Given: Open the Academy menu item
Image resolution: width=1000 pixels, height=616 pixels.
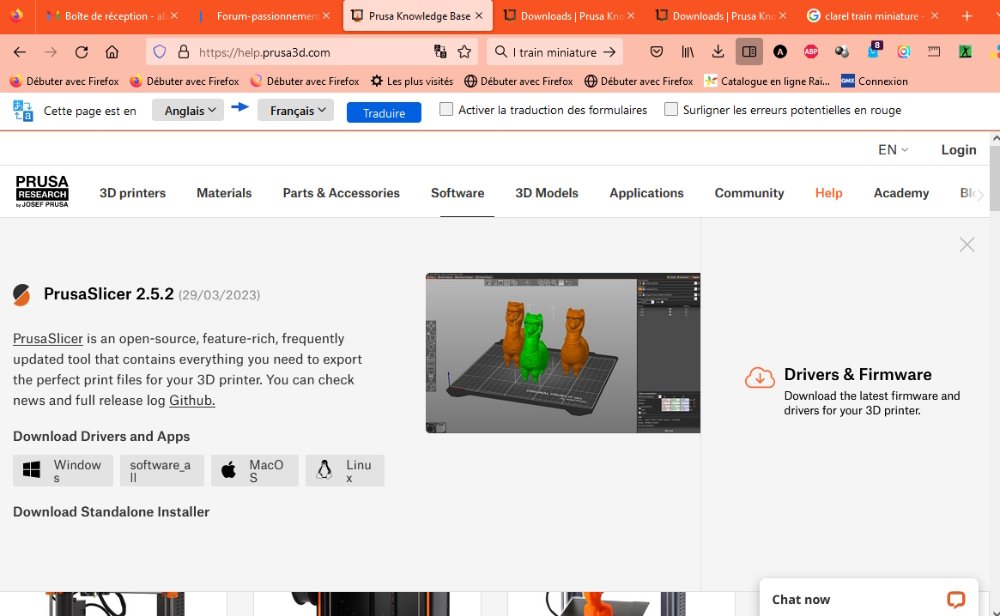Looking at the screenshot, I should coord(901,193).
